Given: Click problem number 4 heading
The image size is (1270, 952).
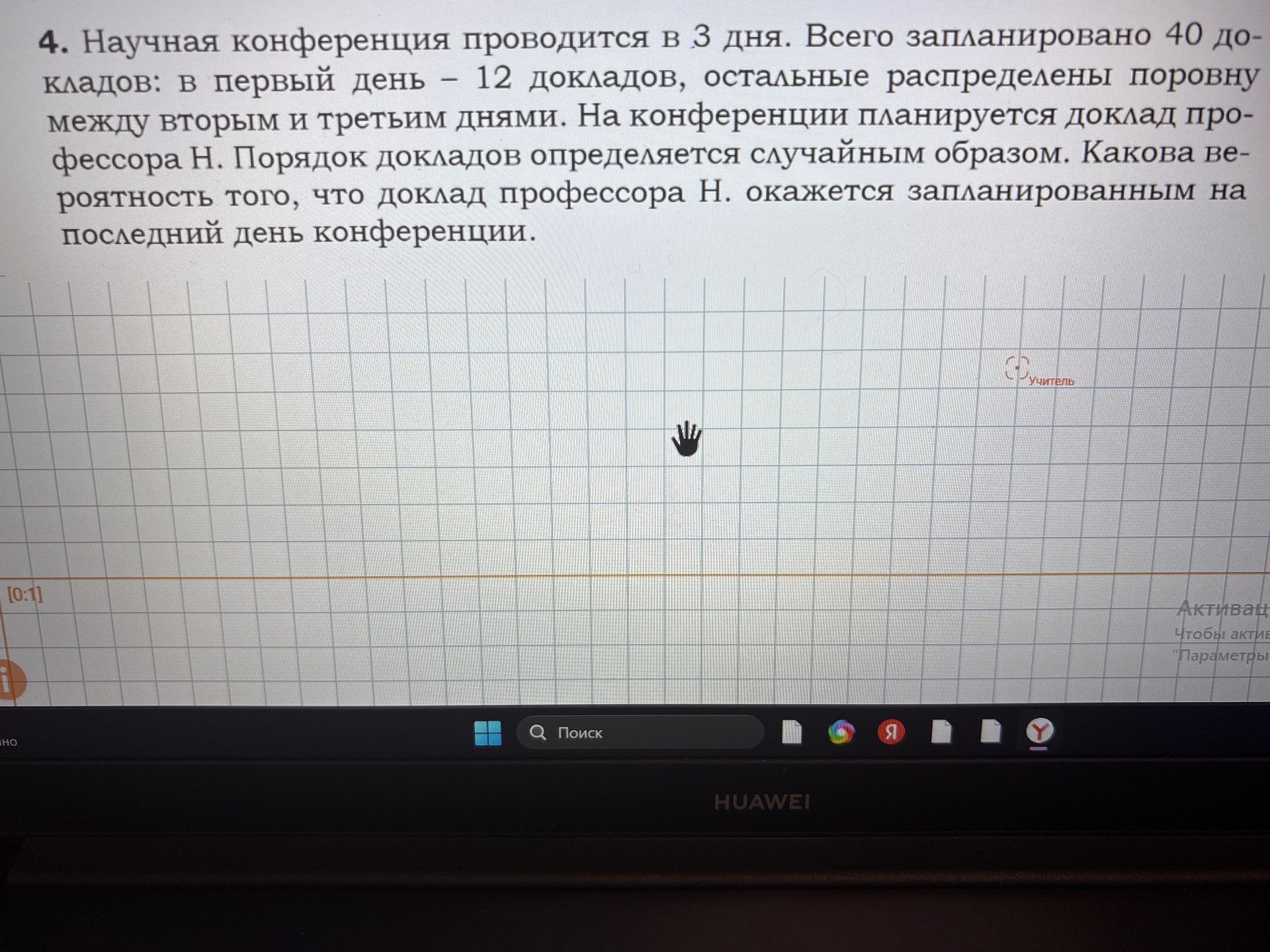Looking at the screenshot, I should (x=53, y=43).
